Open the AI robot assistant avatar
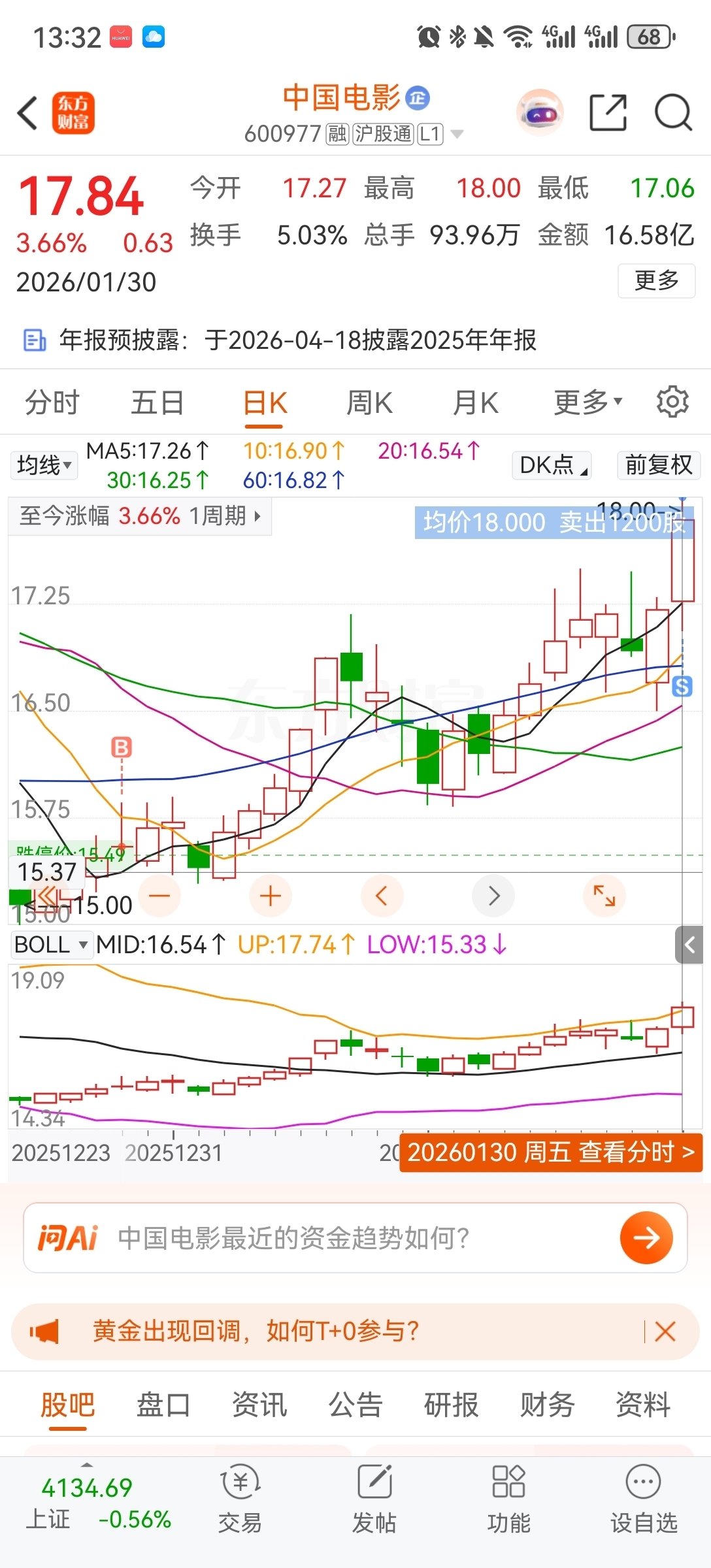The height and width of the screenshot is (1568, 711). tap(540, 112)
